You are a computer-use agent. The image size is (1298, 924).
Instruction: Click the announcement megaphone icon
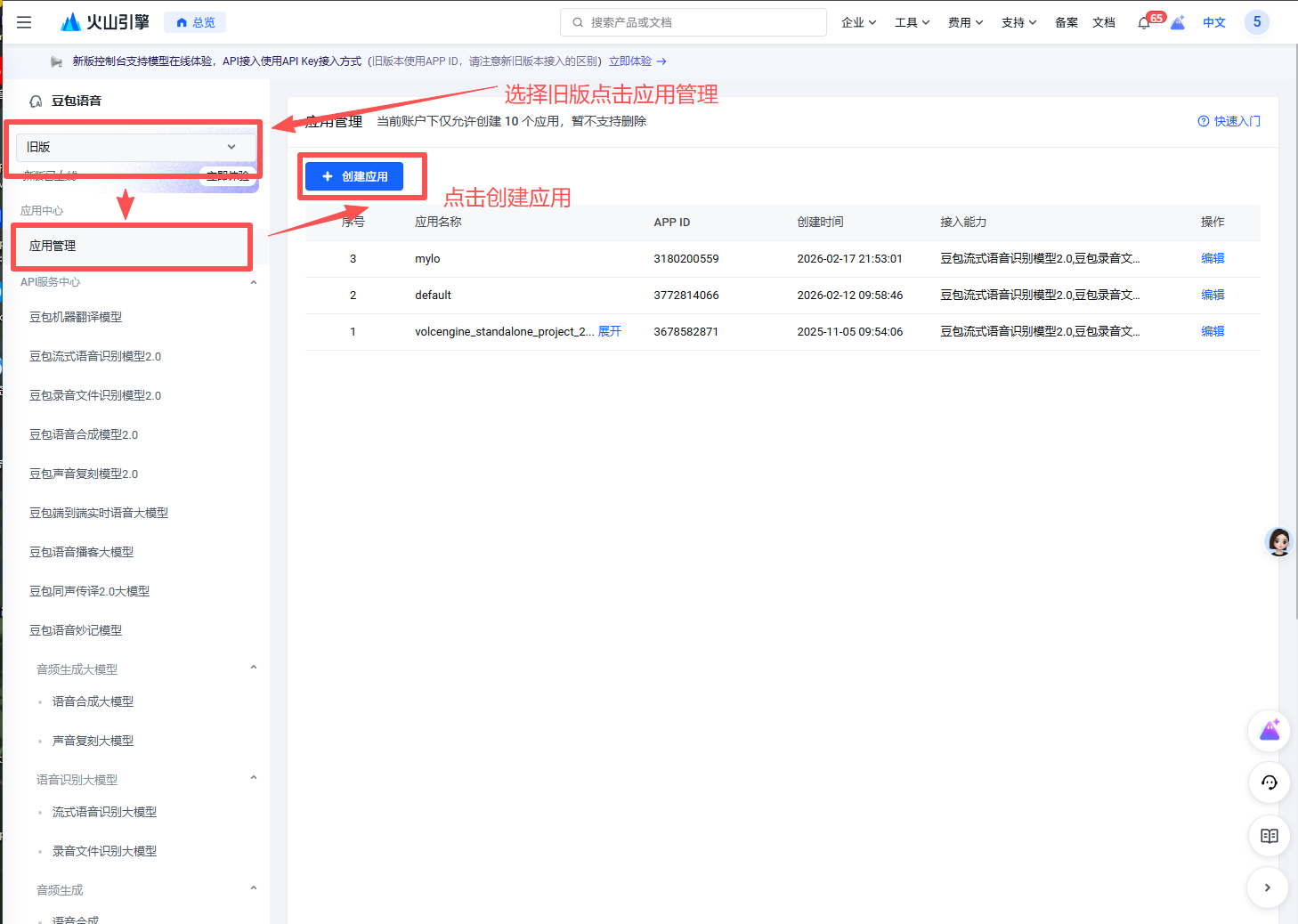tap(57, 61)
